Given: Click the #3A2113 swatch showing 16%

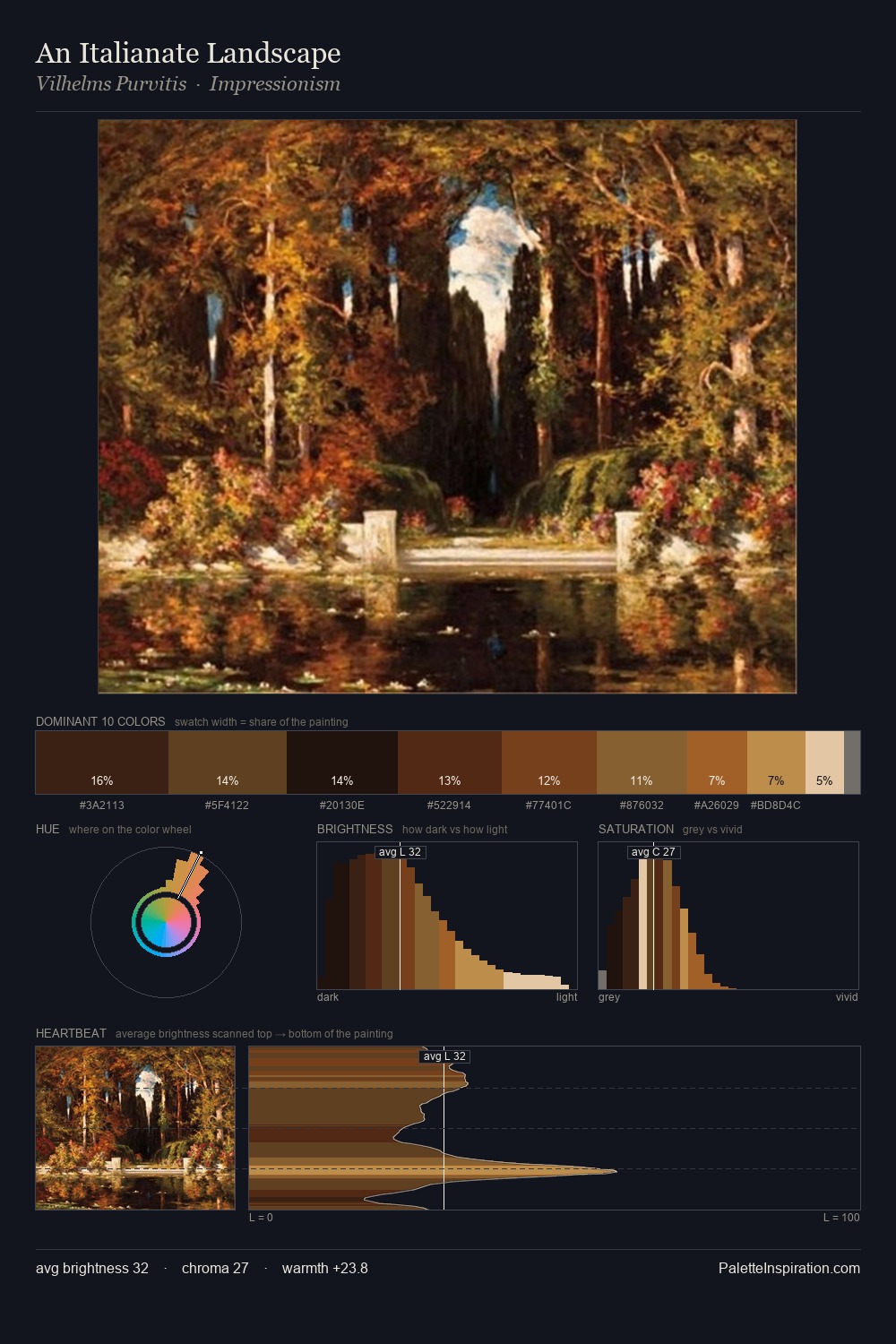Looking at the screenshot, I should pos(102,762).
